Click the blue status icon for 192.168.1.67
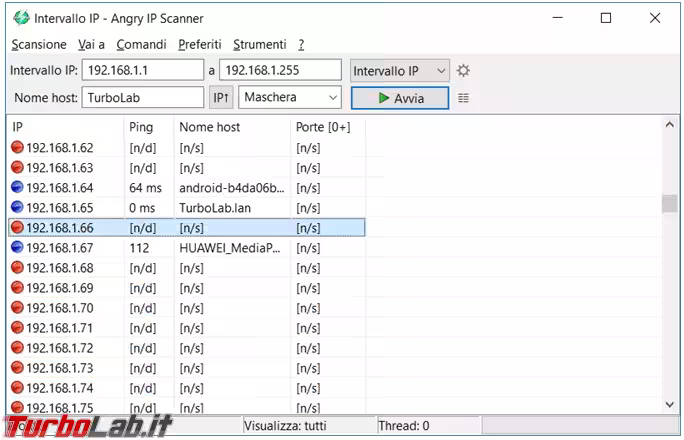 coord(17,247)
